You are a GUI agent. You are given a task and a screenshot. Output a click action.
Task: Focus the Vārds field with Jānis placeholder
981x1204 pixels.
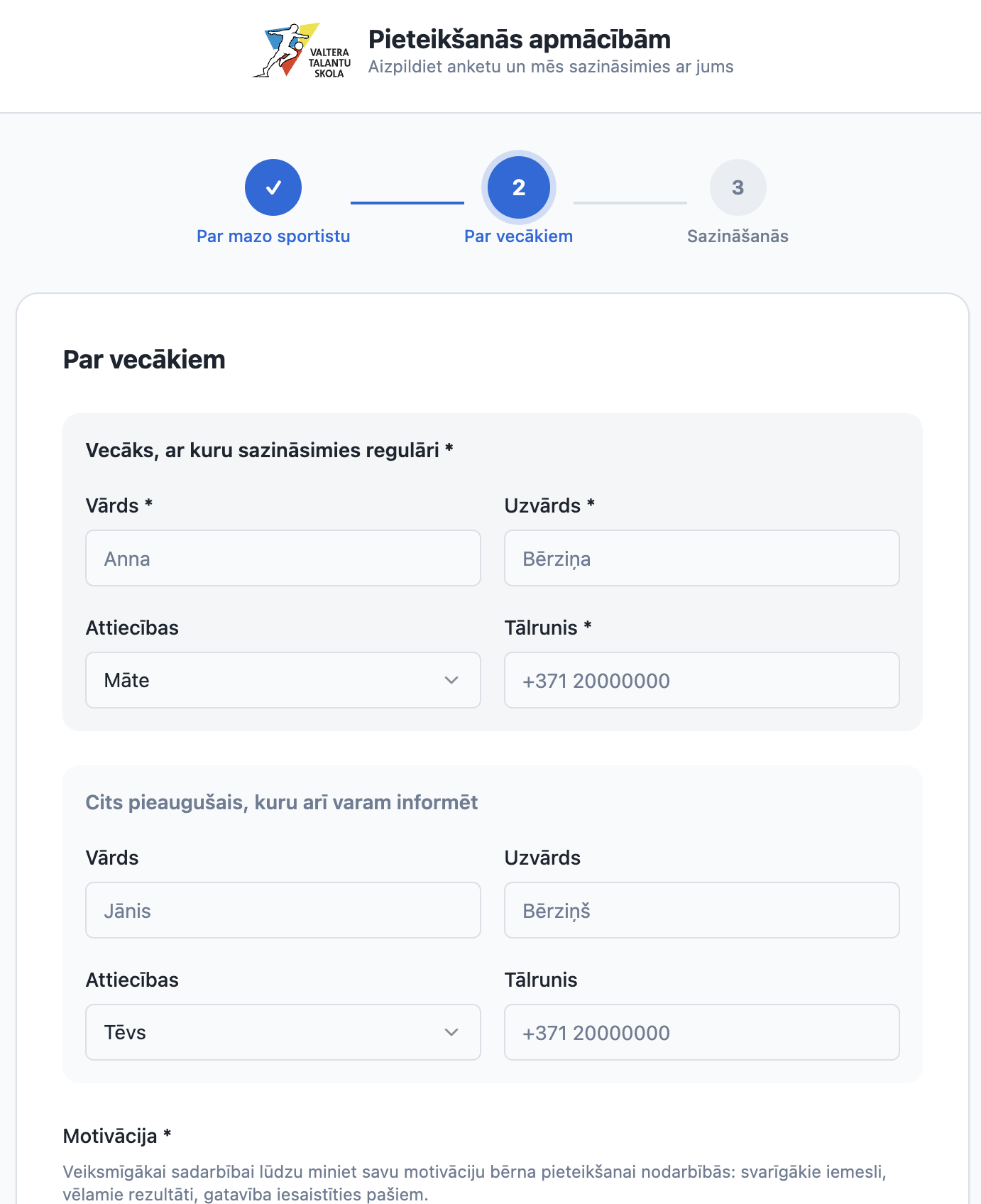point(283,910)
